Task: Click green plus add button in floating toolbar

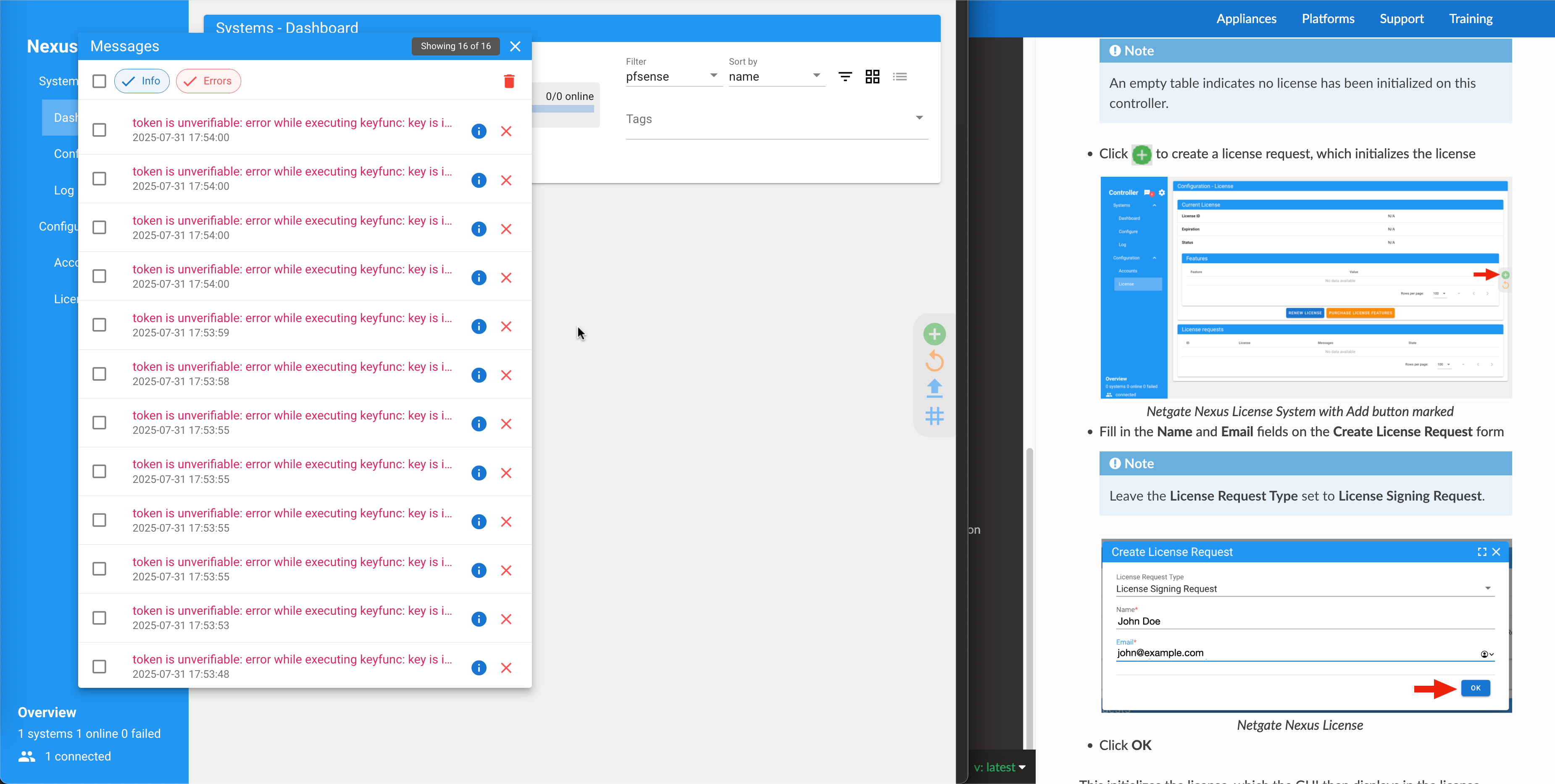Action: pos(934,334)
